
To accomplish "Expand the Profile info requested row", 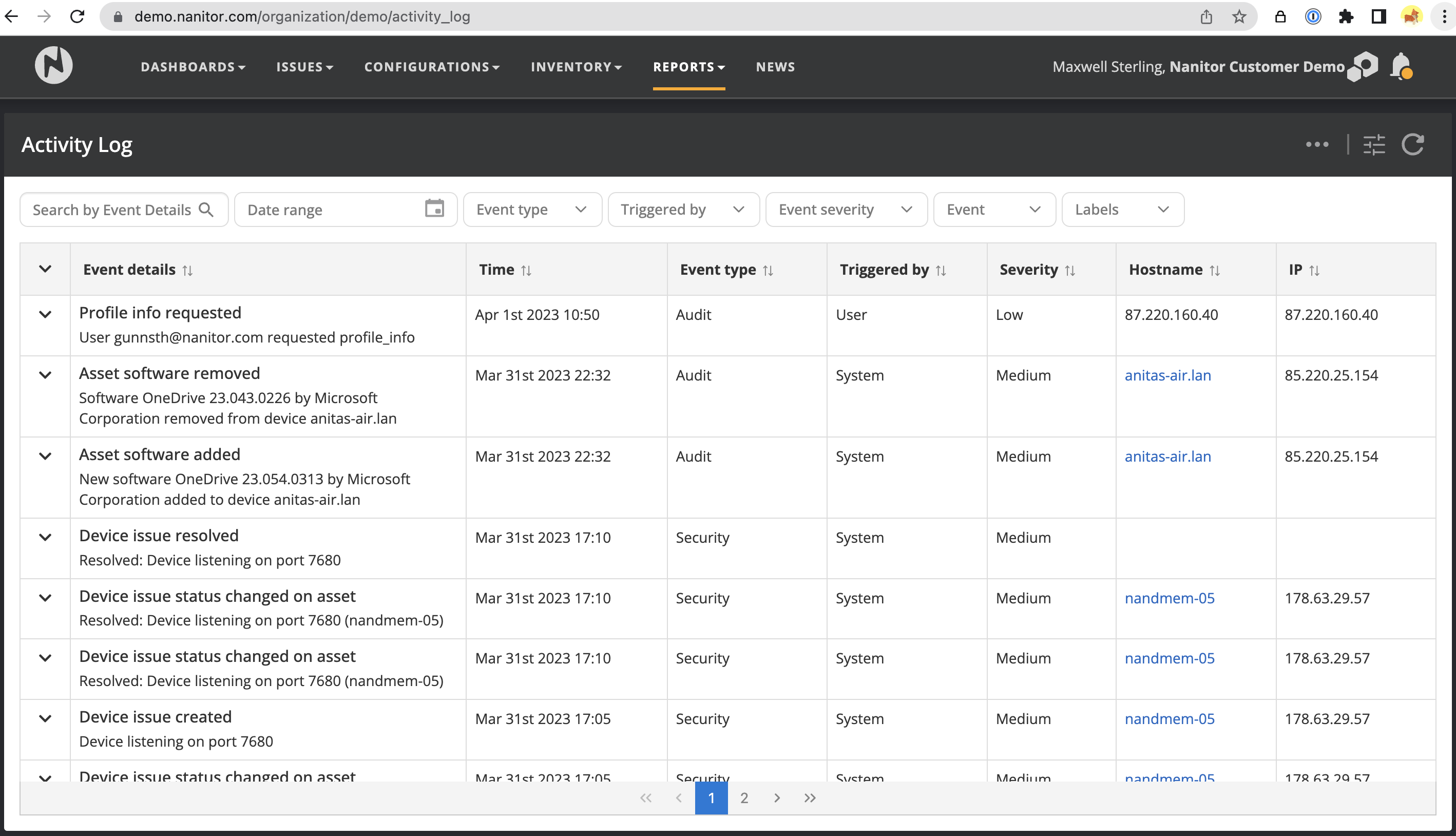I will (45, 315).
